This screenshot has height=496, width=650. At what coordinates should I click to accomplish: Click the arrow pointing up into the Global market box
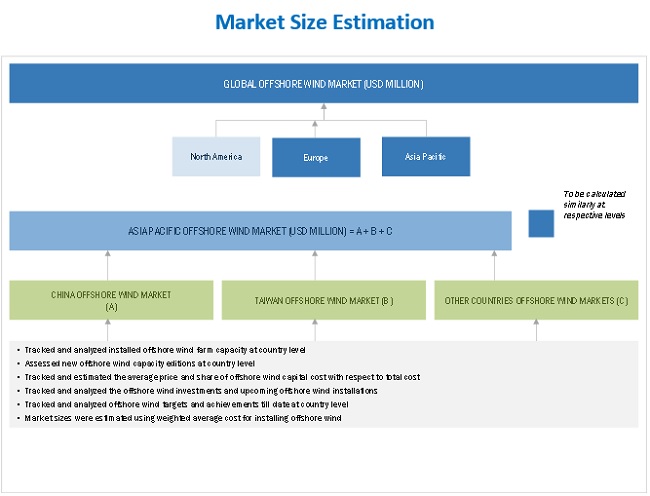click(x=324, y=111)
